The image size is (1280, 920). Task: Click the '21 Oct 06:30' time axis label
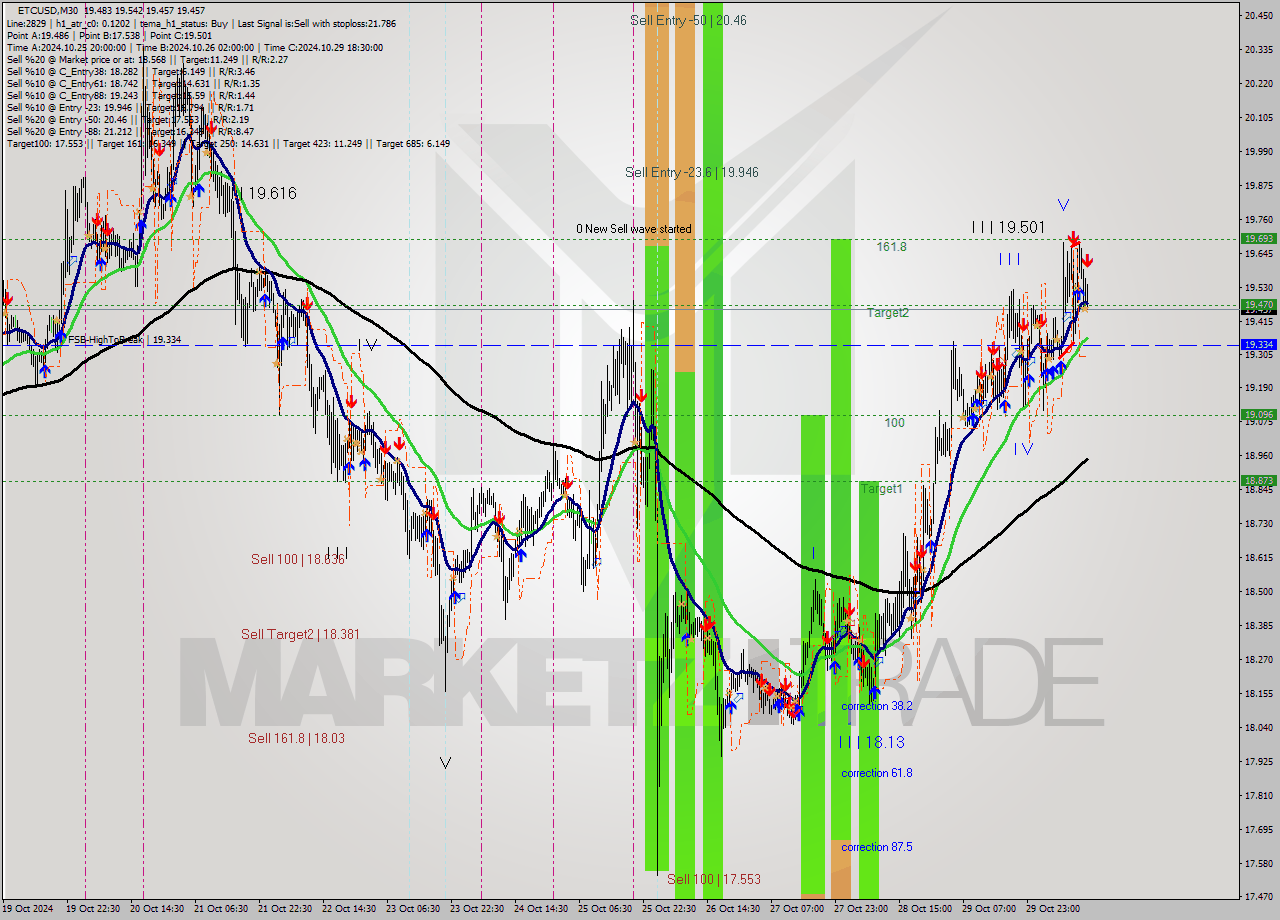(x=221, y=909)
